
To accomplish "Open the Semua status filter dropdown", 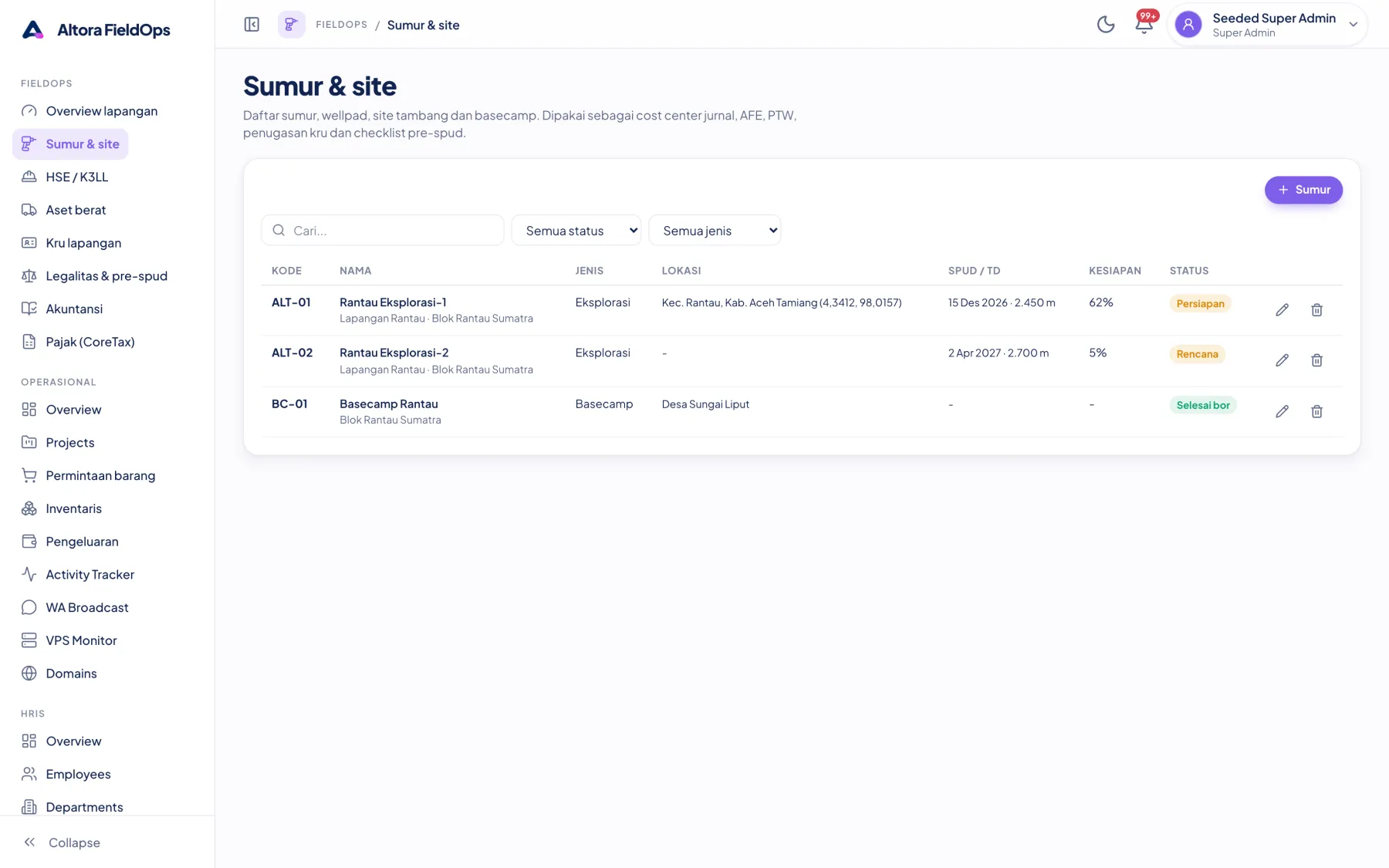I will (576, 230).
